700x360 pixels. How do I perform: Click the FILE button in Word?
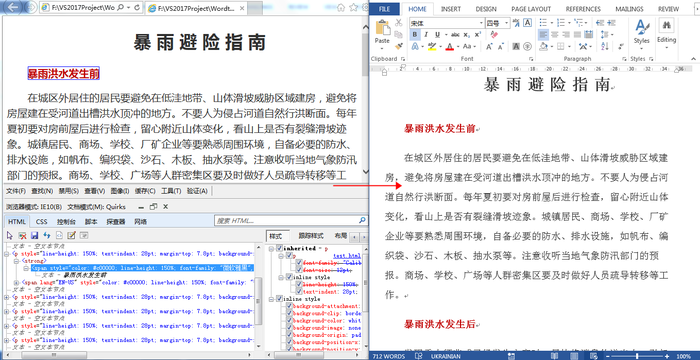pos(384,9)
